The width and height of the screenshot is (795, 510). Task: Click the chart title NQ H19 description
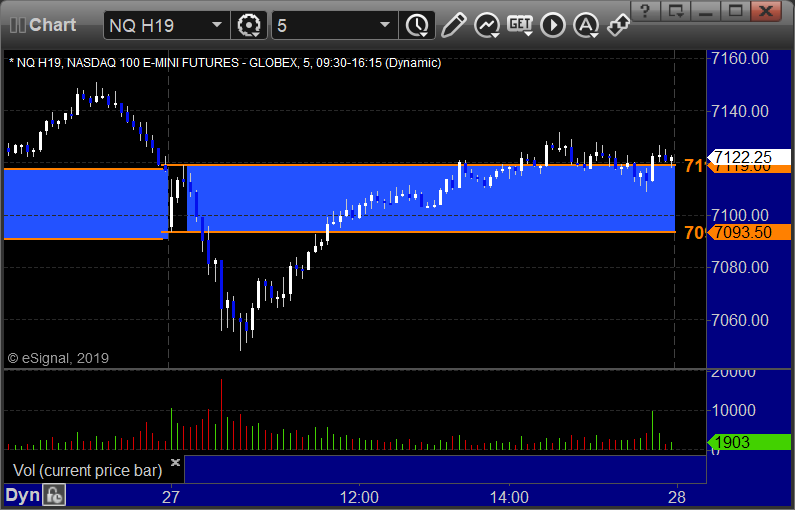(225, 63)
